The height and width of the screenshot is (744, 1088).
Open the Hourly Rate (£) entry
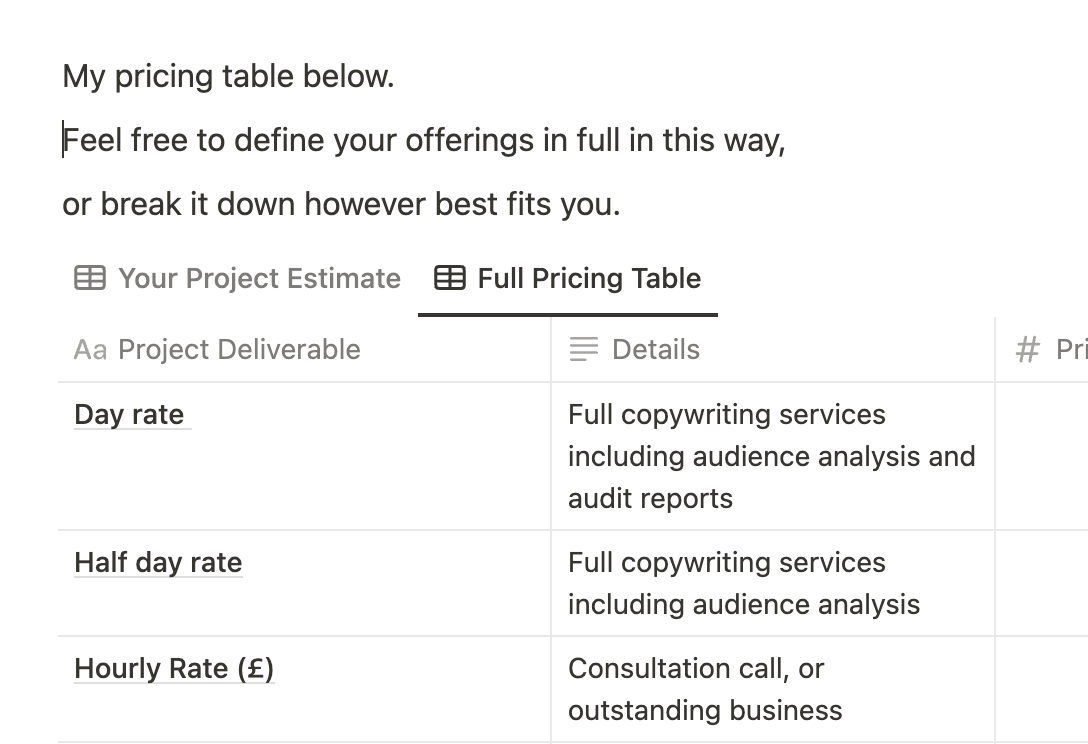tap(174, 669)
